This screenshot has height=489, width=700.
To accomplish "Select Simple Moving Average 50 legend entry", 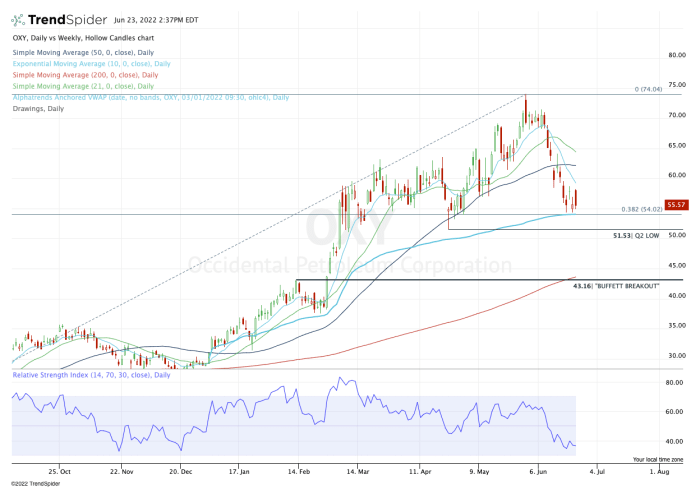I will [83, 53].
